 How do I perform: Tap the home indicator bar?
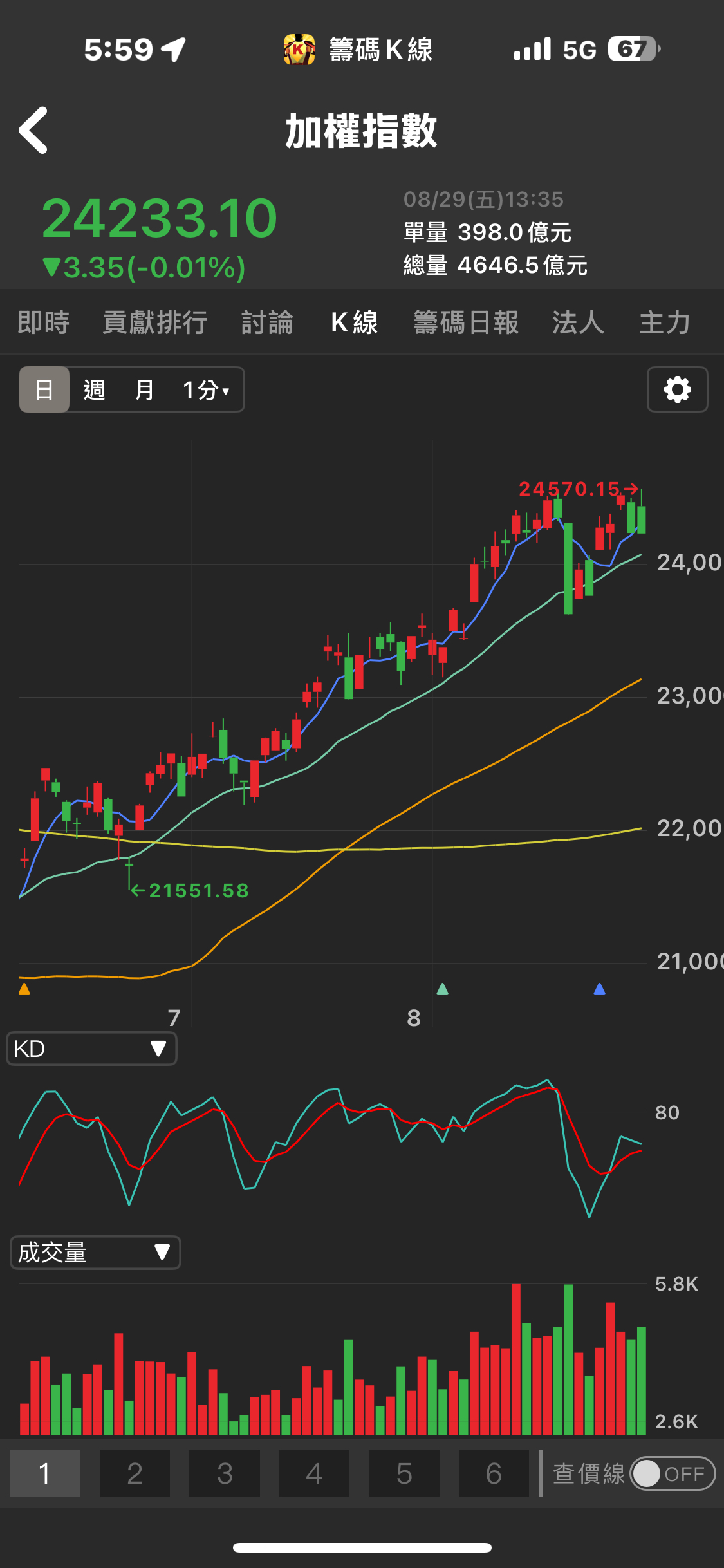coord(362,1547)
